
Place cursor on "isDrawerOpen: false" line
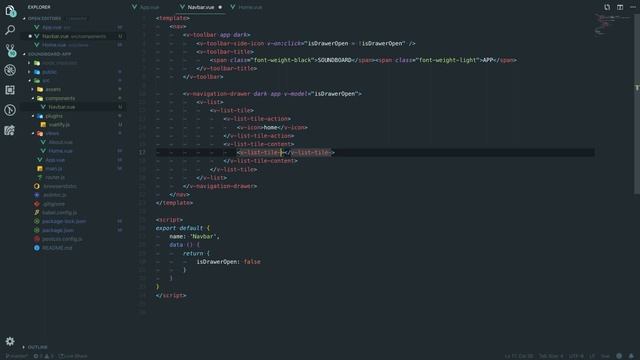pyautogui.click(x=229, y=262)
